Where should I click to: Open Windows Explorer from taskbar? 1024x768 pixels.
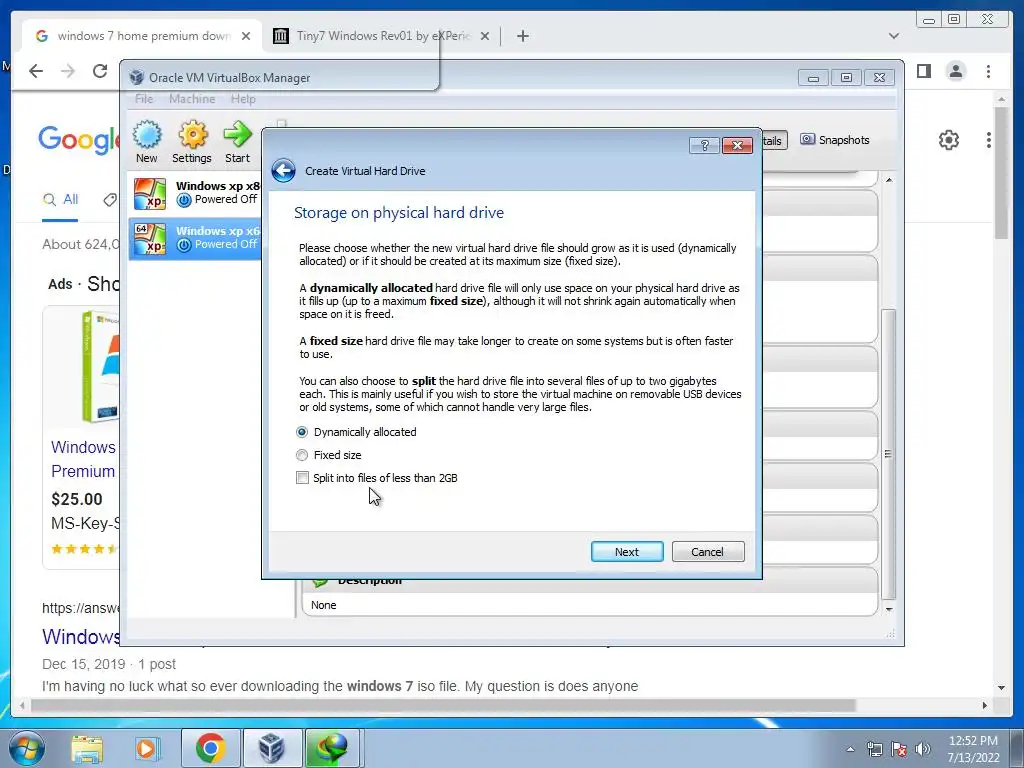tap(86, 748)
